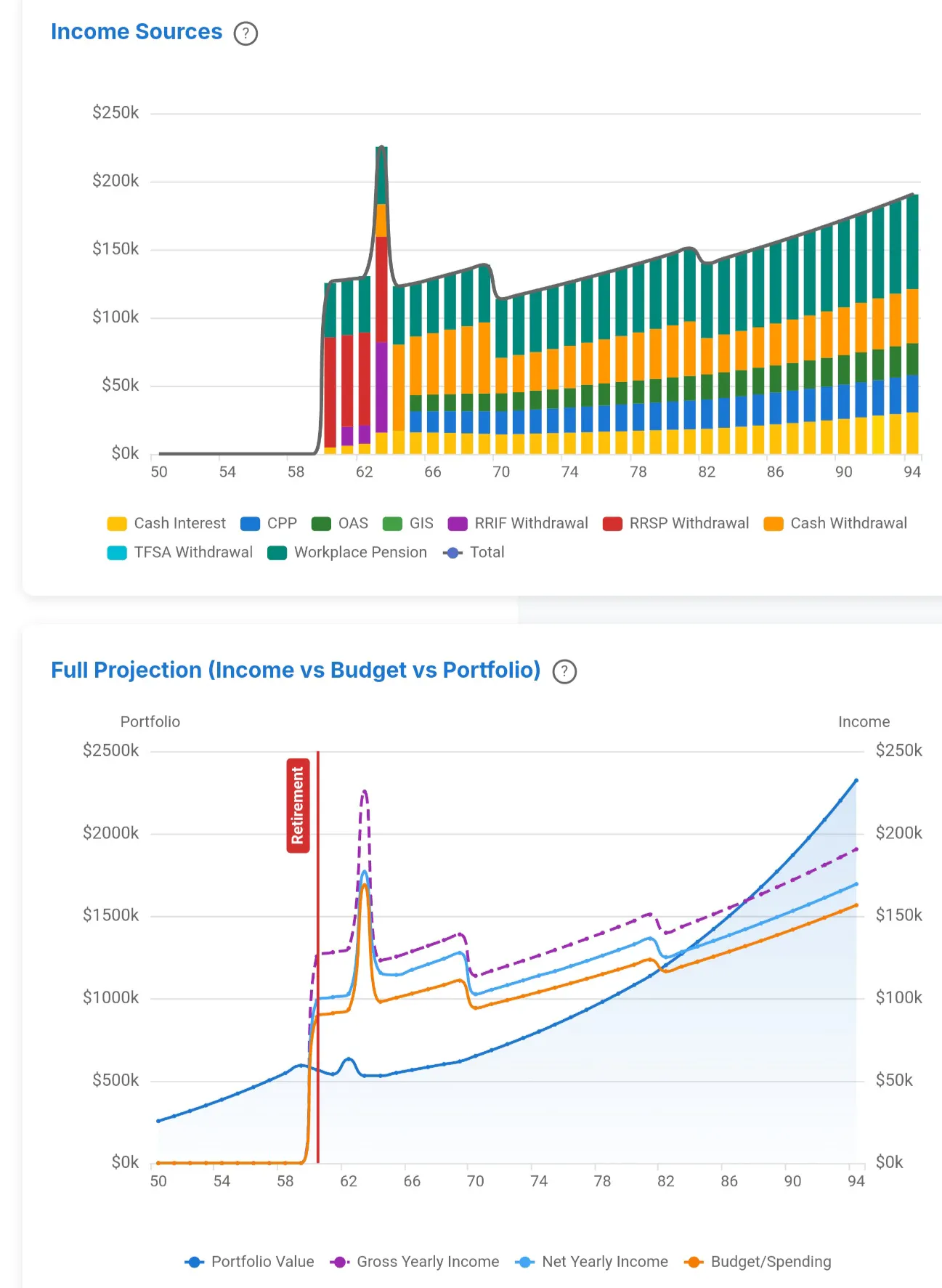Click the Budget/Spending endpoint at age 94
This screenshot has height=1288, width=942.
point(856,905)
